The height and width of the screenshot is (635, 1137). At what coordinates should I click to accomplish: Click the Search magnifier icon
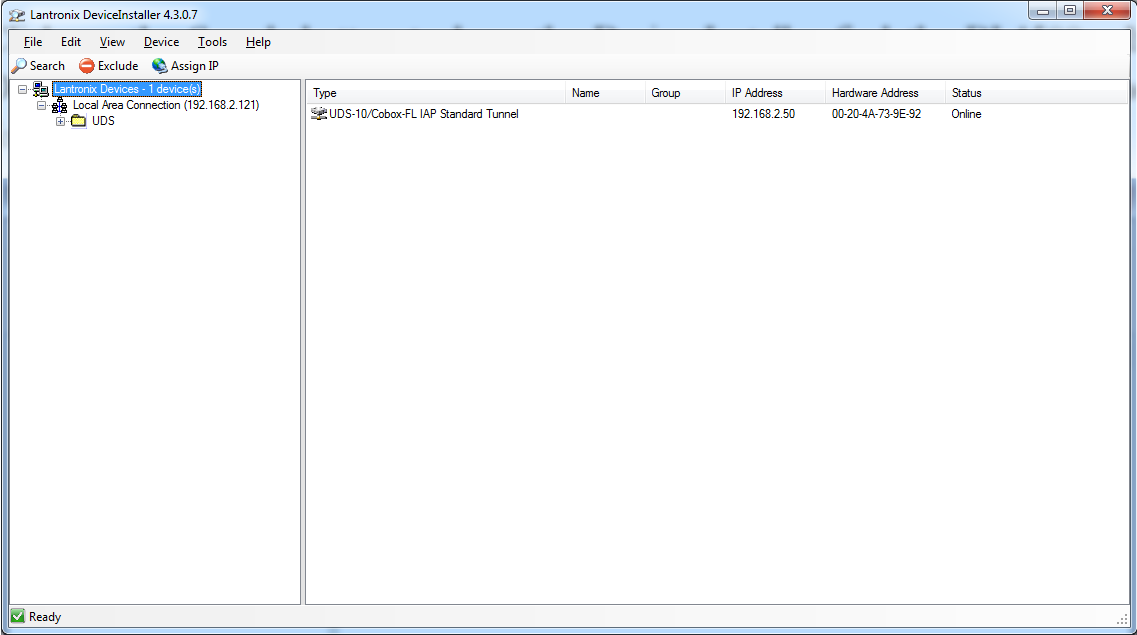[19, 66]
